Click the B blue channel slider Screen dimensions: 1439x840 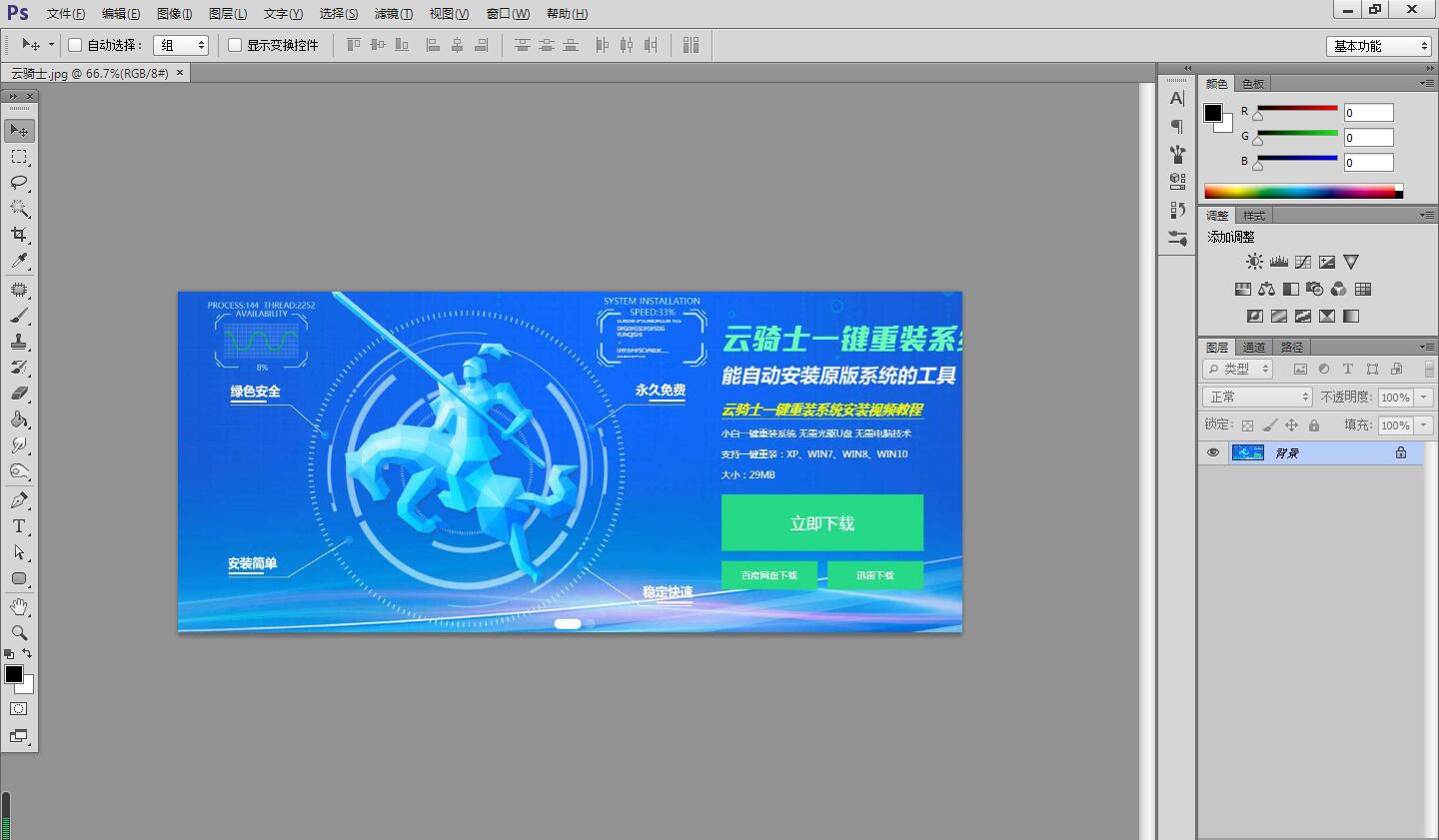(x=1297, y=158)
